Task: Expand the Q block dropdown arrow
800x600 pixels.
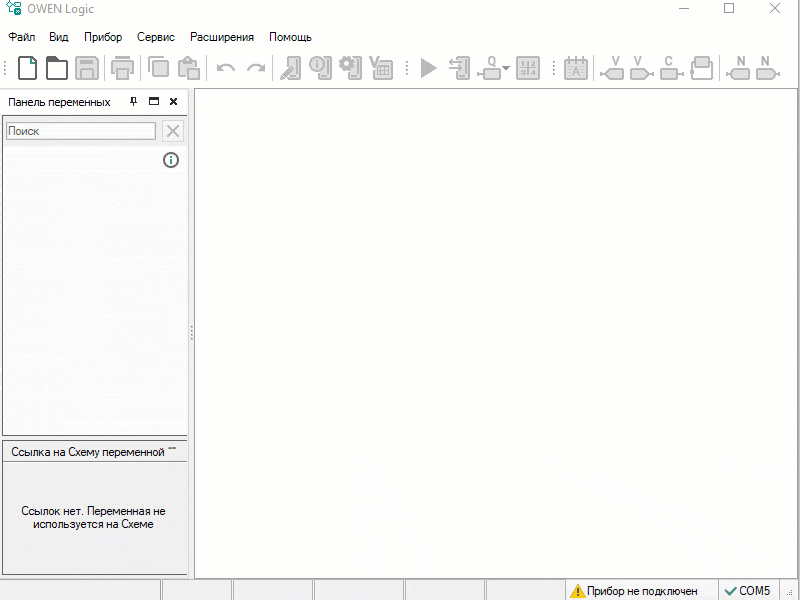Action: click(507, 68)
